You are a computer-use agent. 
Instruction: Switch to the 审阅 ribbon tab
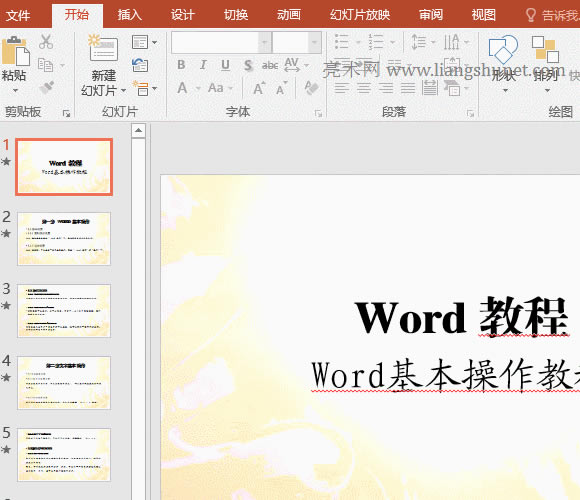[x=431, y=15]
